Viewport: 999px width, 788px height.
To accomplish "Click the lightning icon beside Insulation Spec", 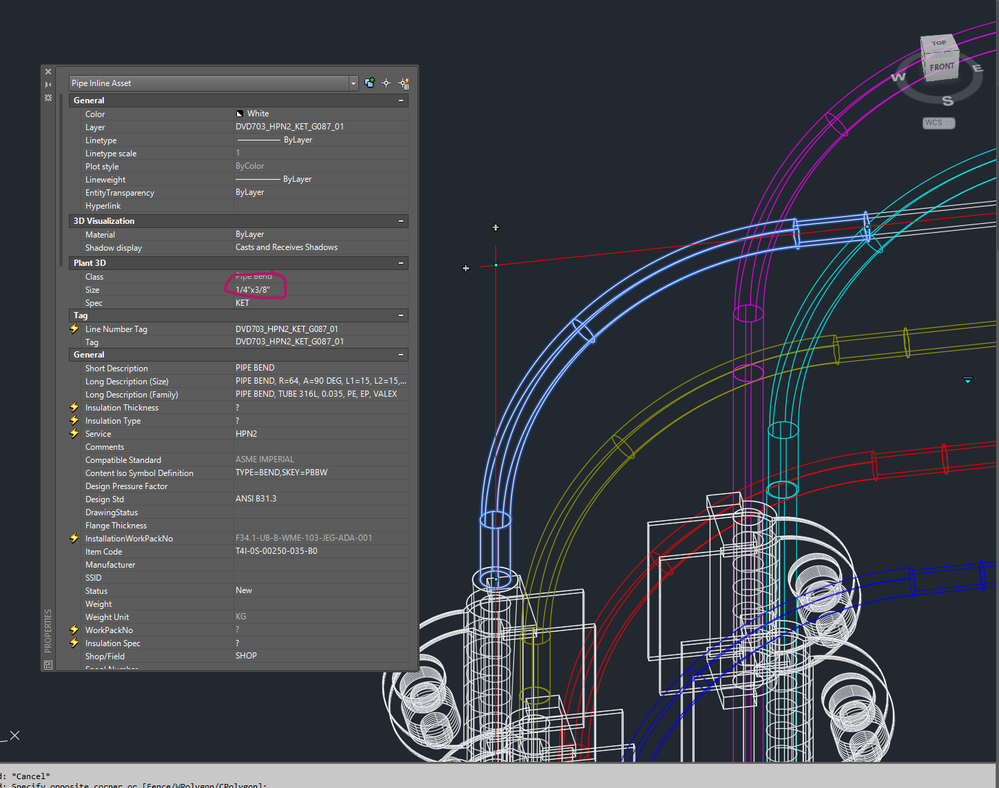I will 75,643.
